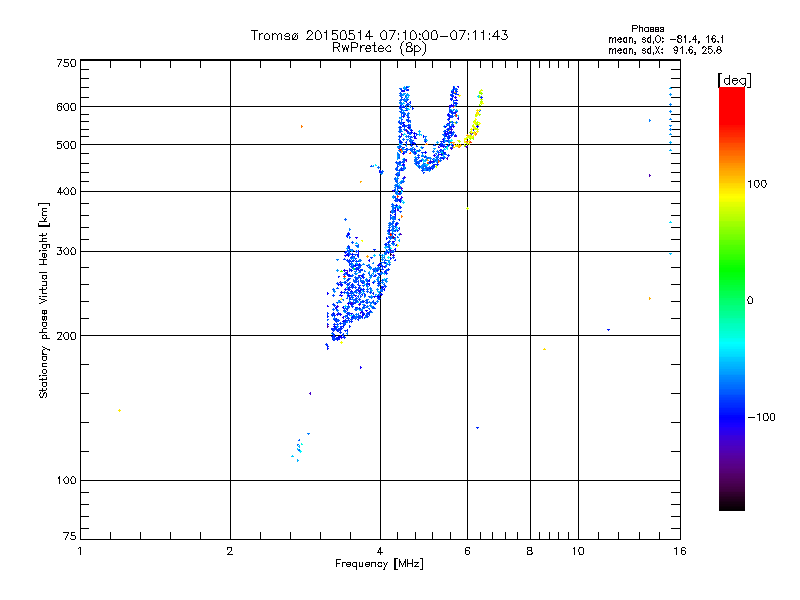The width and height of the screenshot is (800, 600).
Task: Click the isolated orange point at 550 km near 2.8 MHz
Action: [302, 127]
